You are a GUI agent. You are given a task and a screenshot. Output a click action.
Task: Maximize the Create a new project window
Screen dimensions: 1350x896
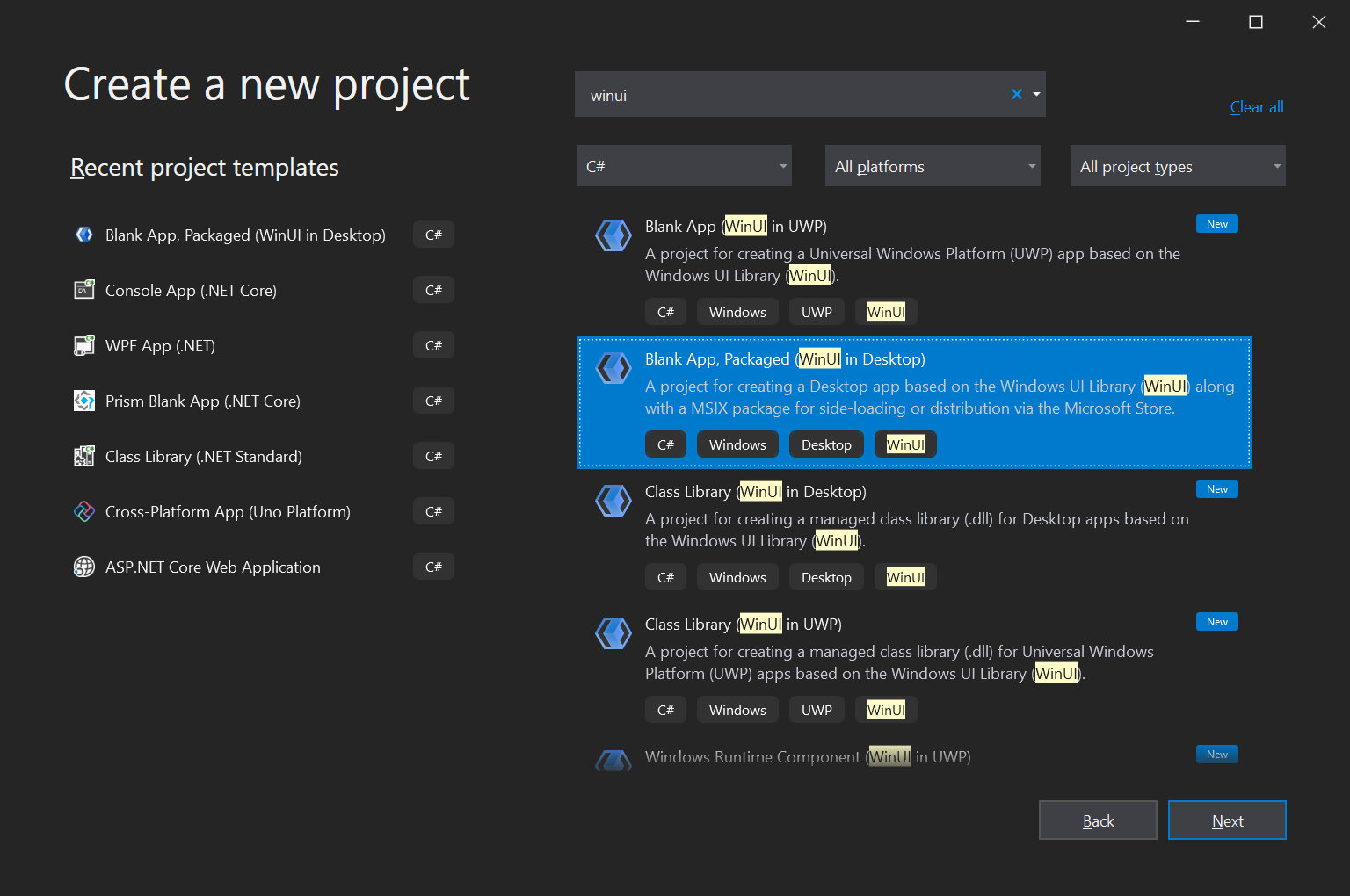[x=1256, y=22]
